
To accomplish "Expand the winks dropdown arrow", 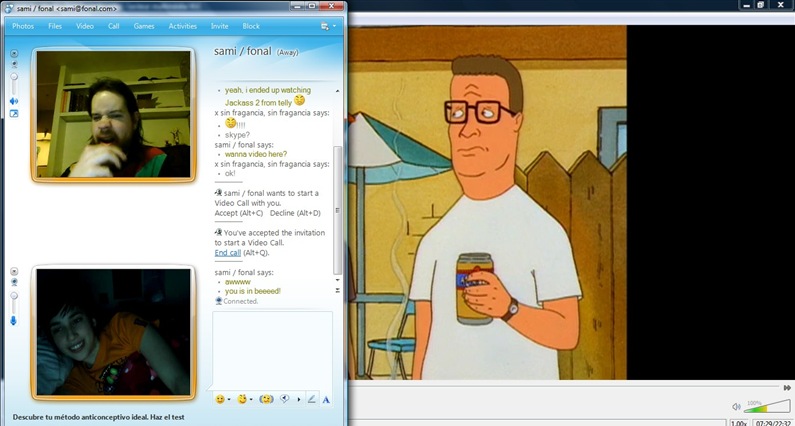I will coord(251,400).
